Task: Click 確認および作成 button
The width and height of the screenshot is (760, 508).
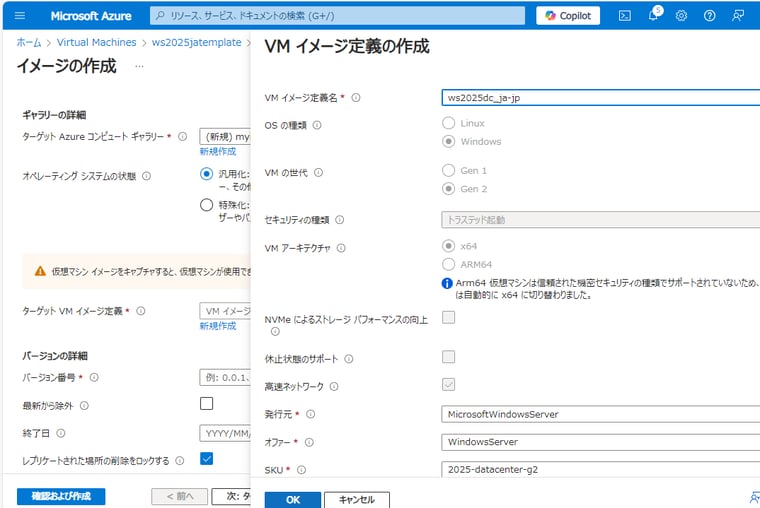Action: pyautogui.click(x=61, y=496)
